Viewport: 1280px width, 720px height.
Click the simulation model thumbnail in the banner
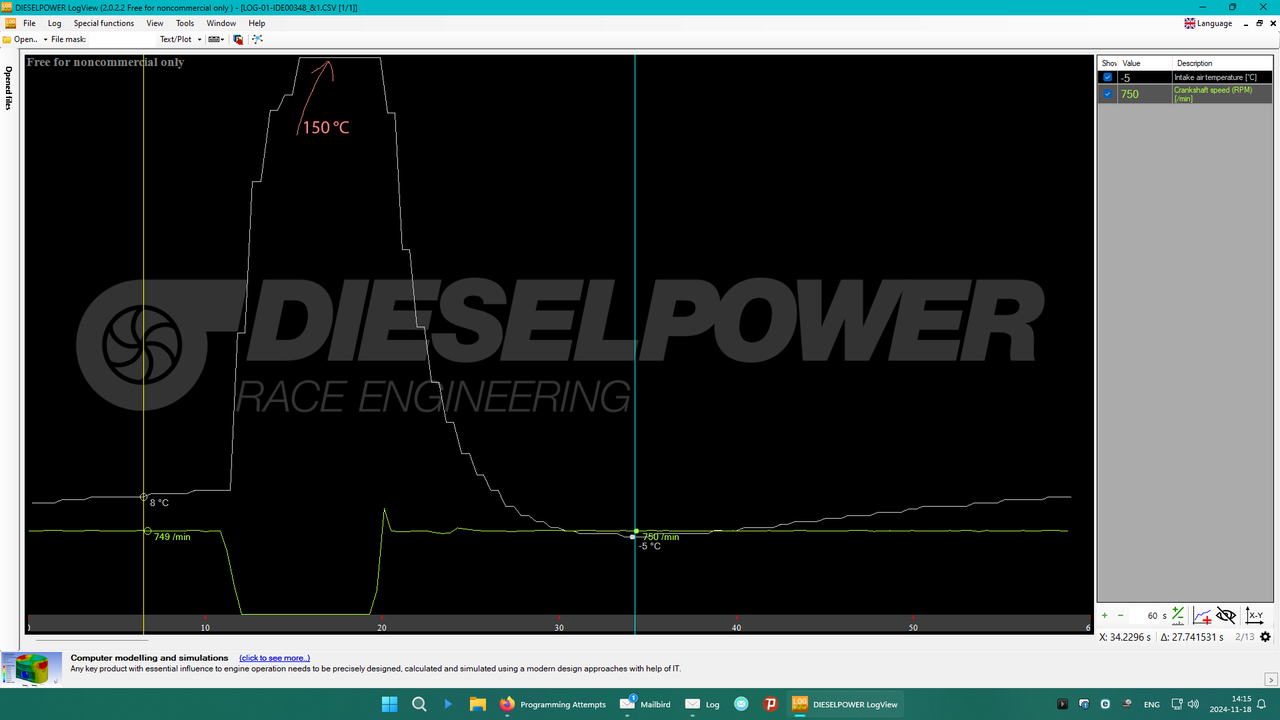(x=32, y=669)
